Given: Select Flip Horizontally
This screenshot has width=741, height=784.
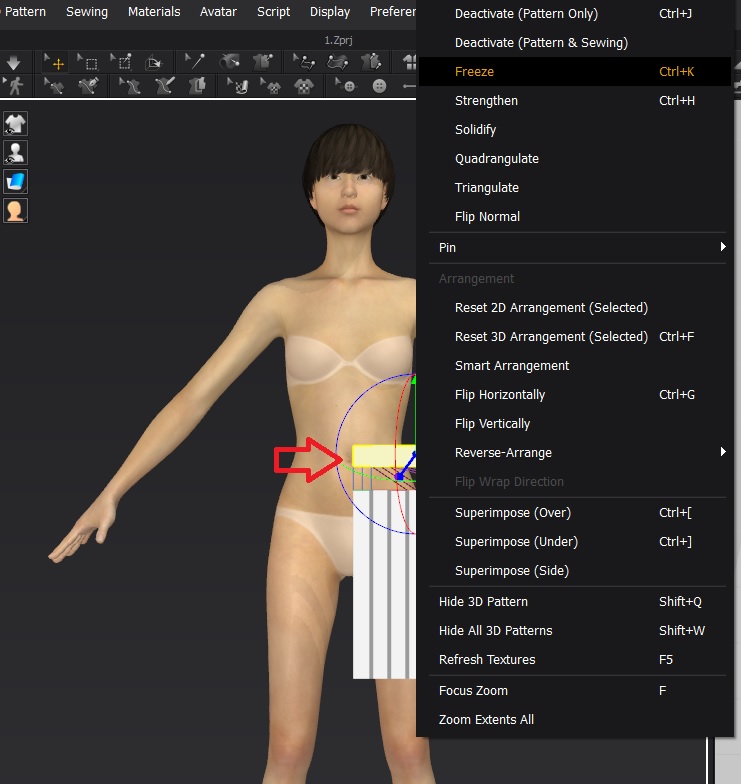Looking at the screenshot, I should [574, 394].
